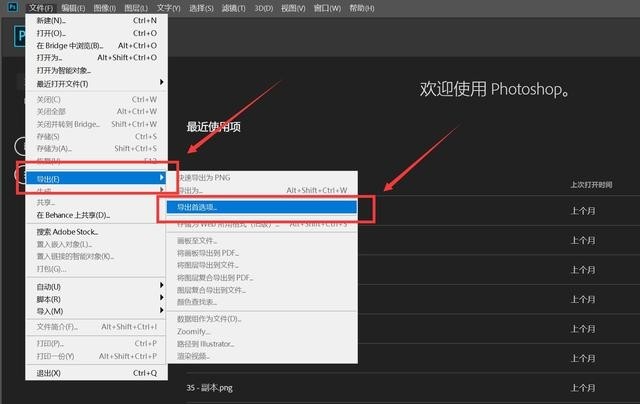640x404 pixels.
Task: Click 将图层导出到文件... entry
Action: 262,265
